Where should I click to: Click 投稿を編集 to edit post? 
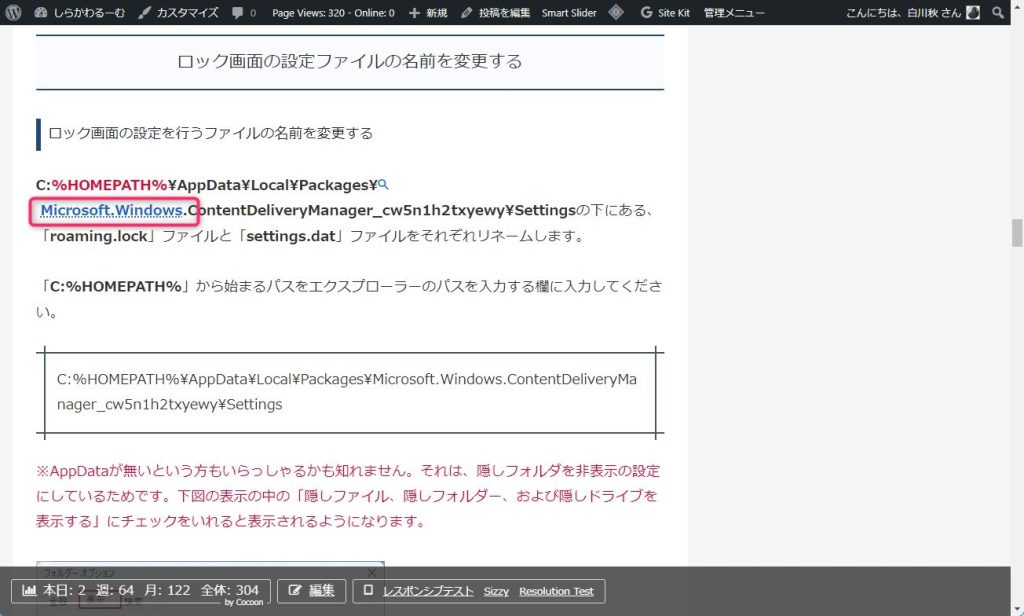[x=495, y=13]
